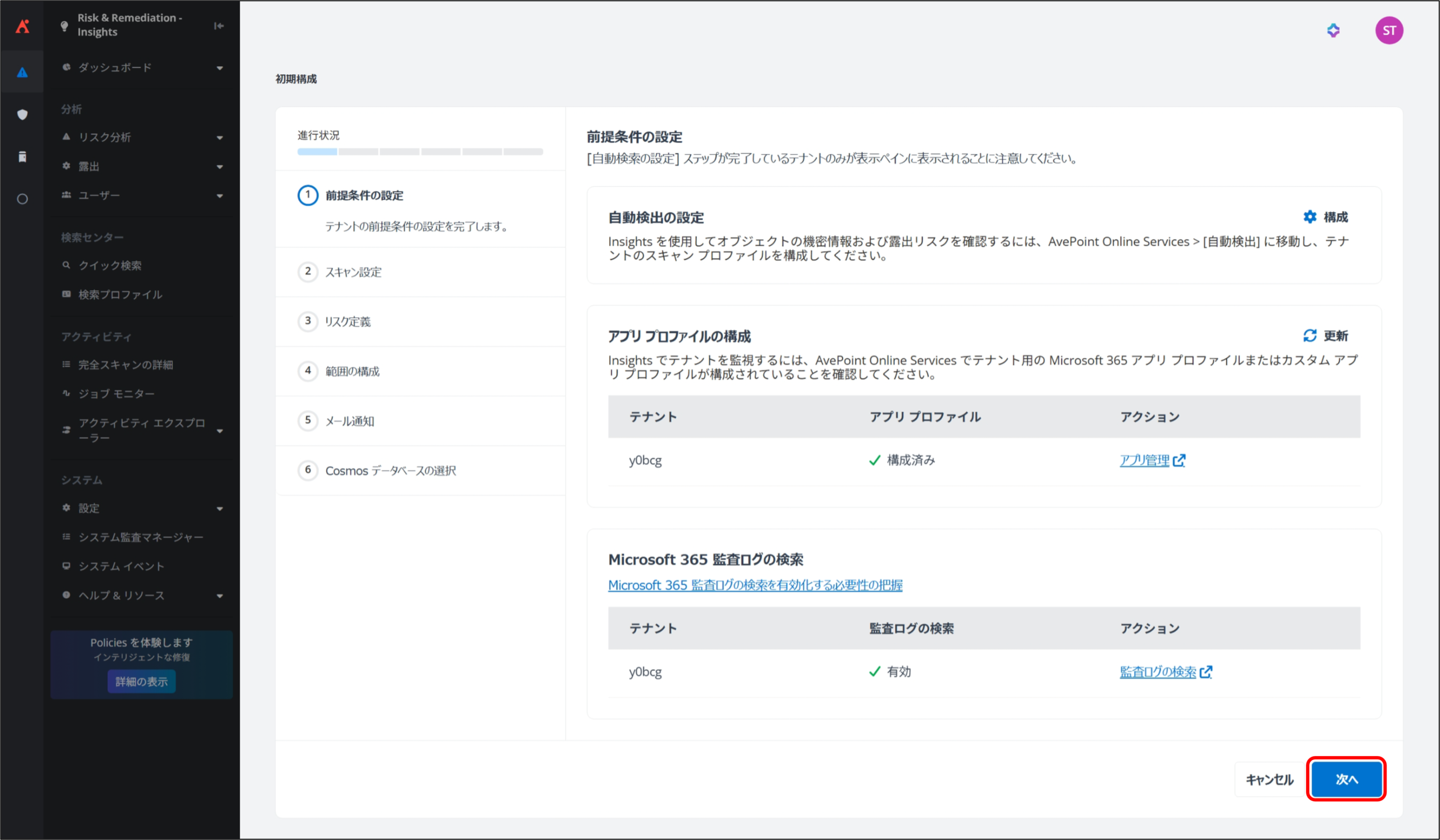Image resolution: width=1440 pixels, height=840 pixels.
Task: Select the circle icon in left rail
Action: pos(22,198)
